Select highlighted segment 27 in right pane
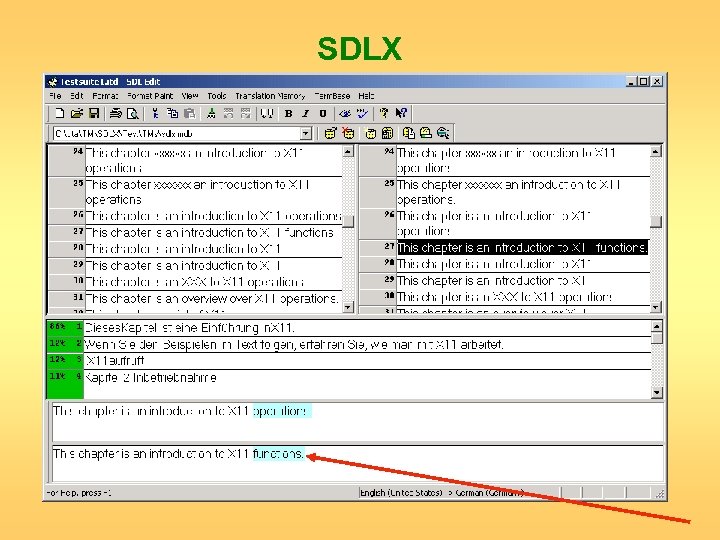 523,248
